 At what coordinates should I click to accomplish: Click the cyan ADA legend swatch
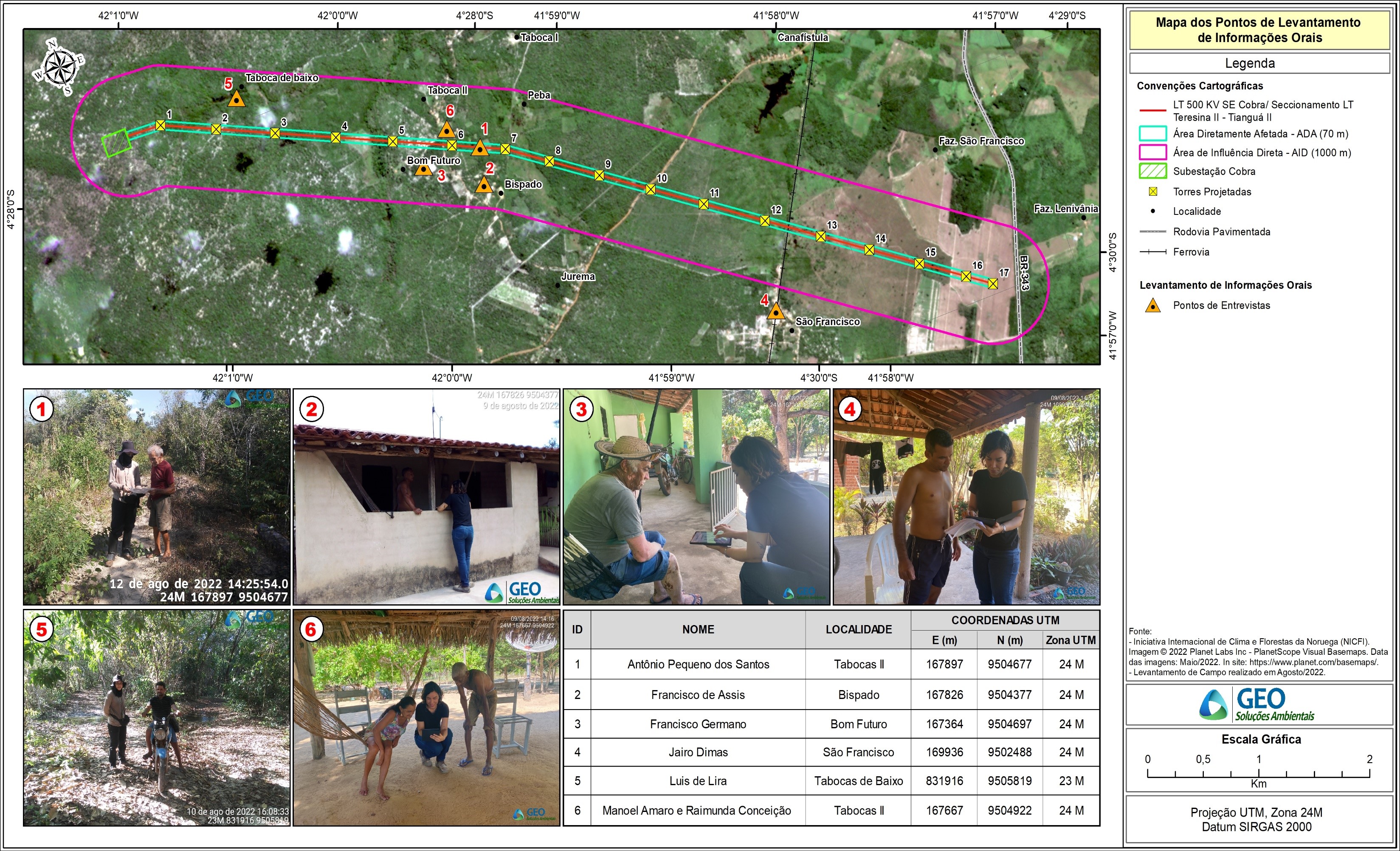pos(1153,134)
